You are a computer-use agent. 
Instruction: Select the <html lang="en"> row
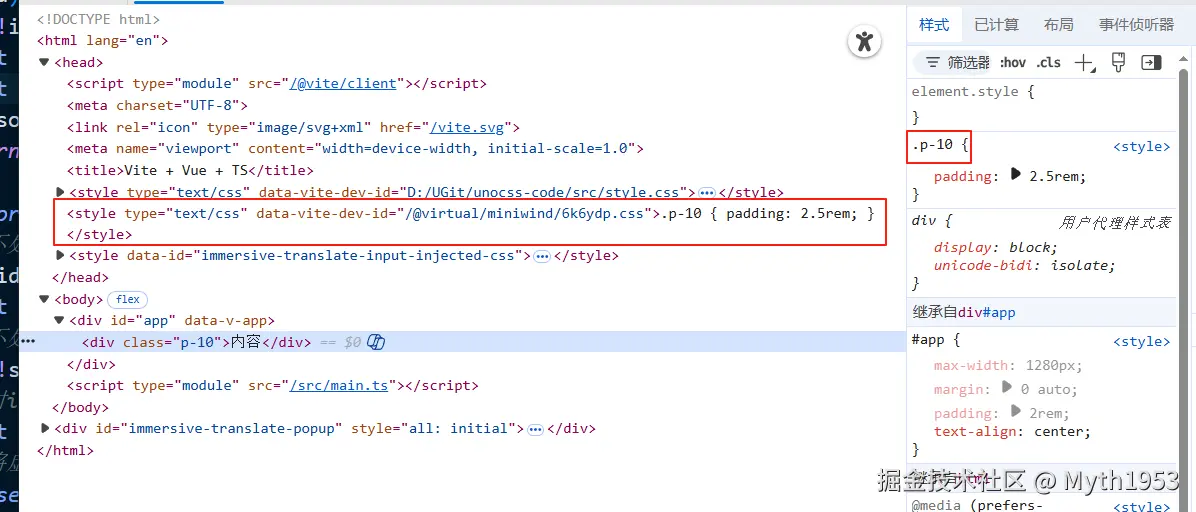click(102, 40)
